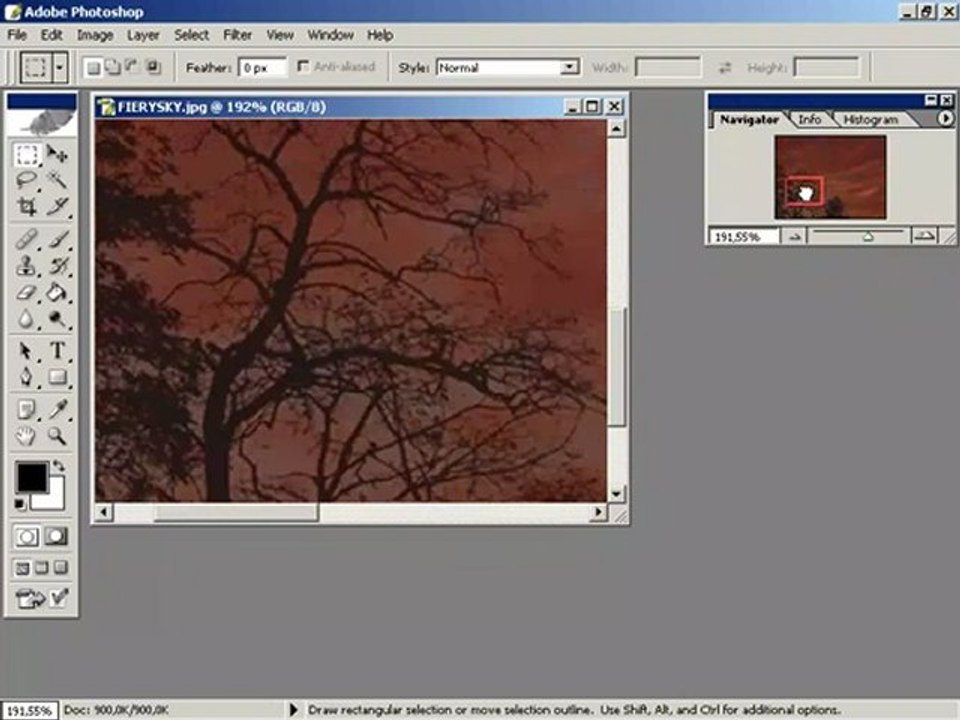The height and width of the screenshot is (720, 960).
Task: Select the Blur tool
Action: pos(27,318)
